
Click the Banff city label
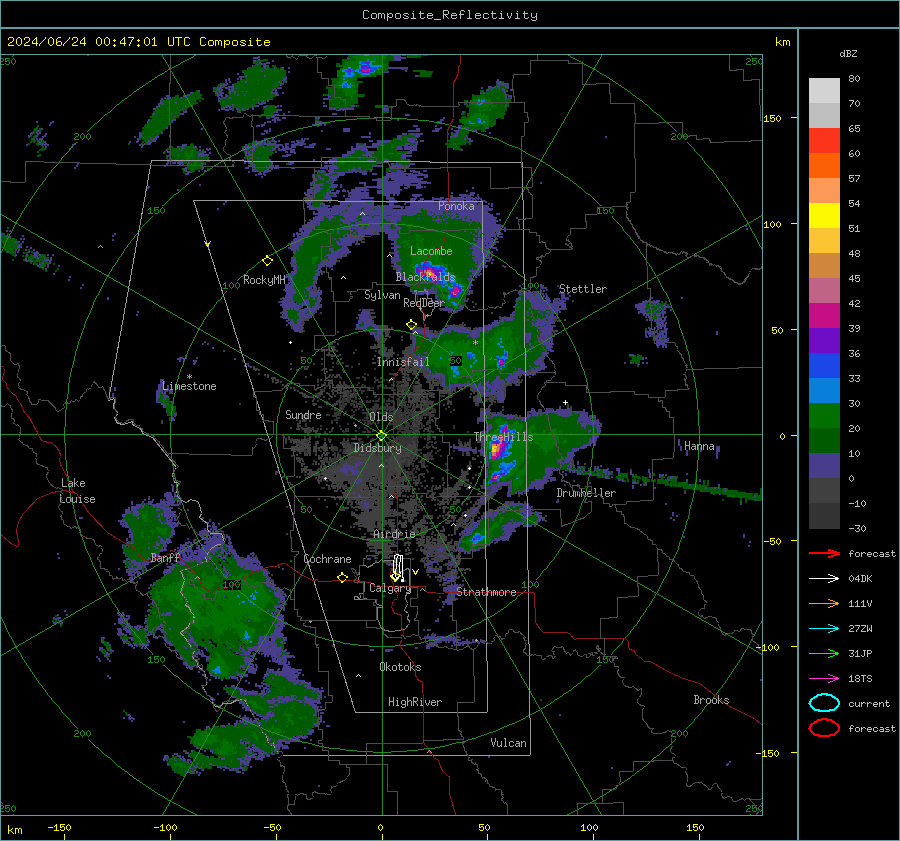(x=165, y=558)
